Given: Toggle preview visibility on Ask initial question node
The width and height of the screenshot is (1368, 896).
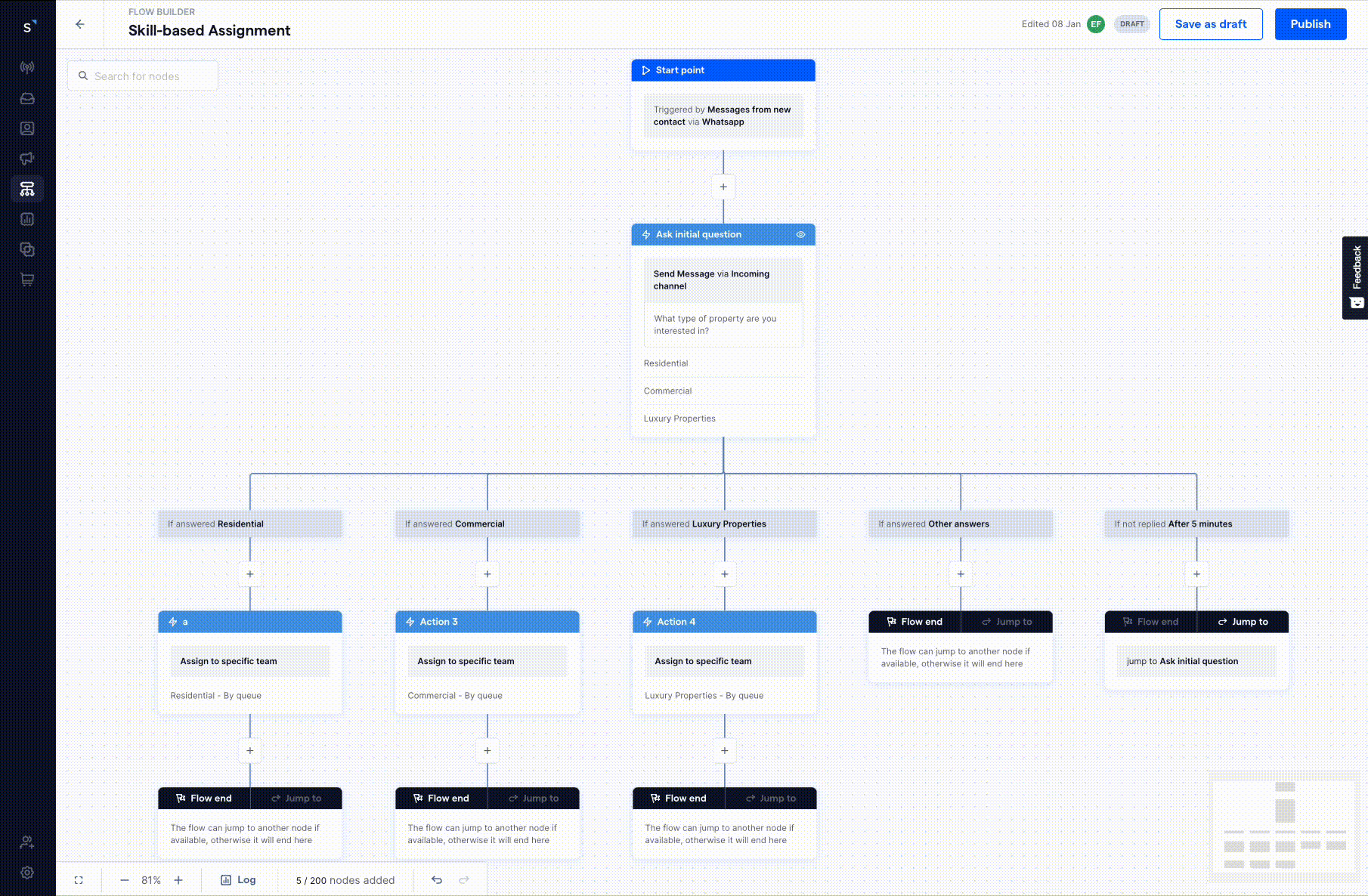Looking at the screenshot, I should tap(801, 234).
